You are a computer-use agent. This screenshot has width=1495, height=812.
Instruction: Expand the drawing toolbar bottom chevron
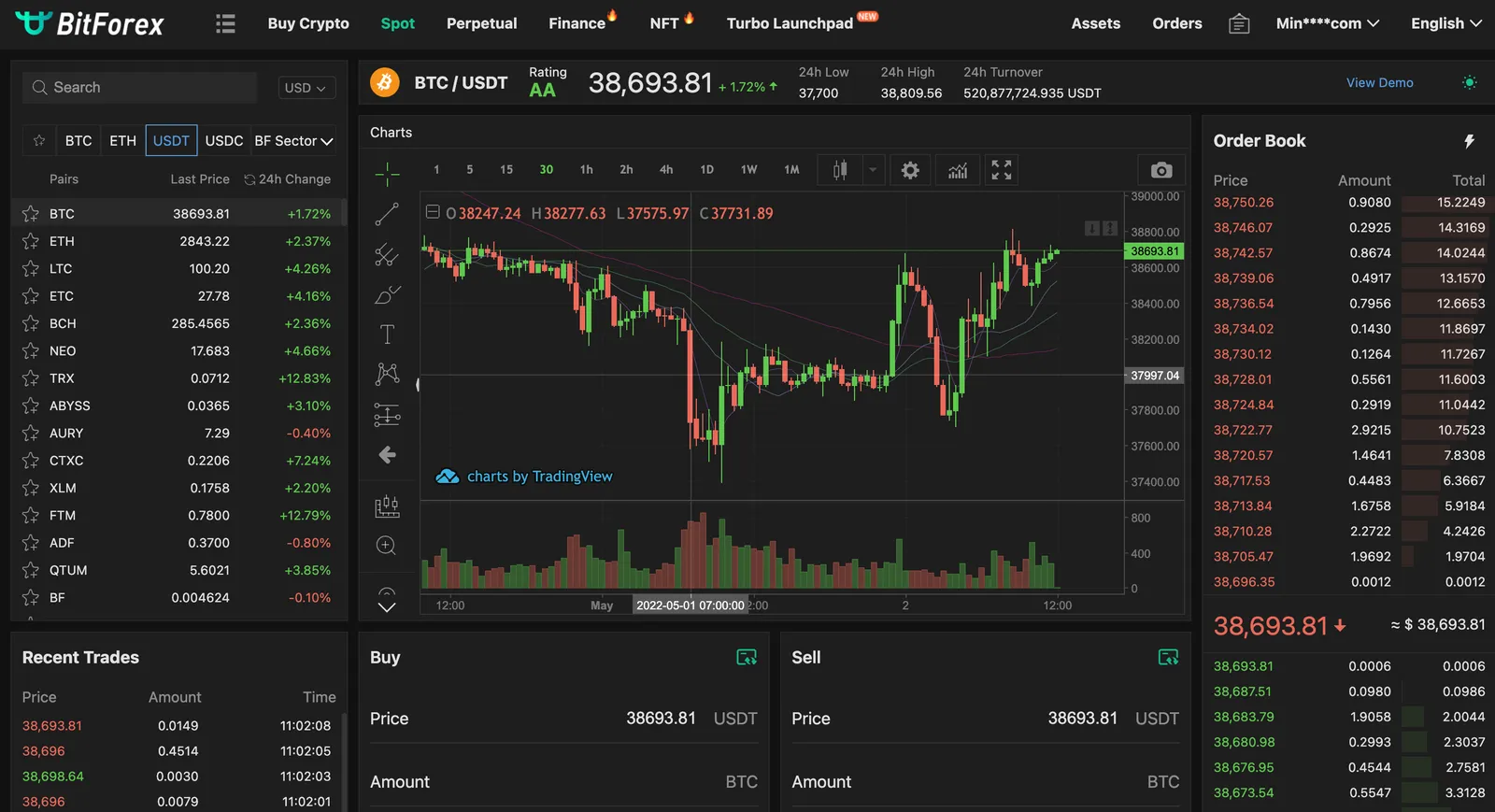[x=387, y=606]
